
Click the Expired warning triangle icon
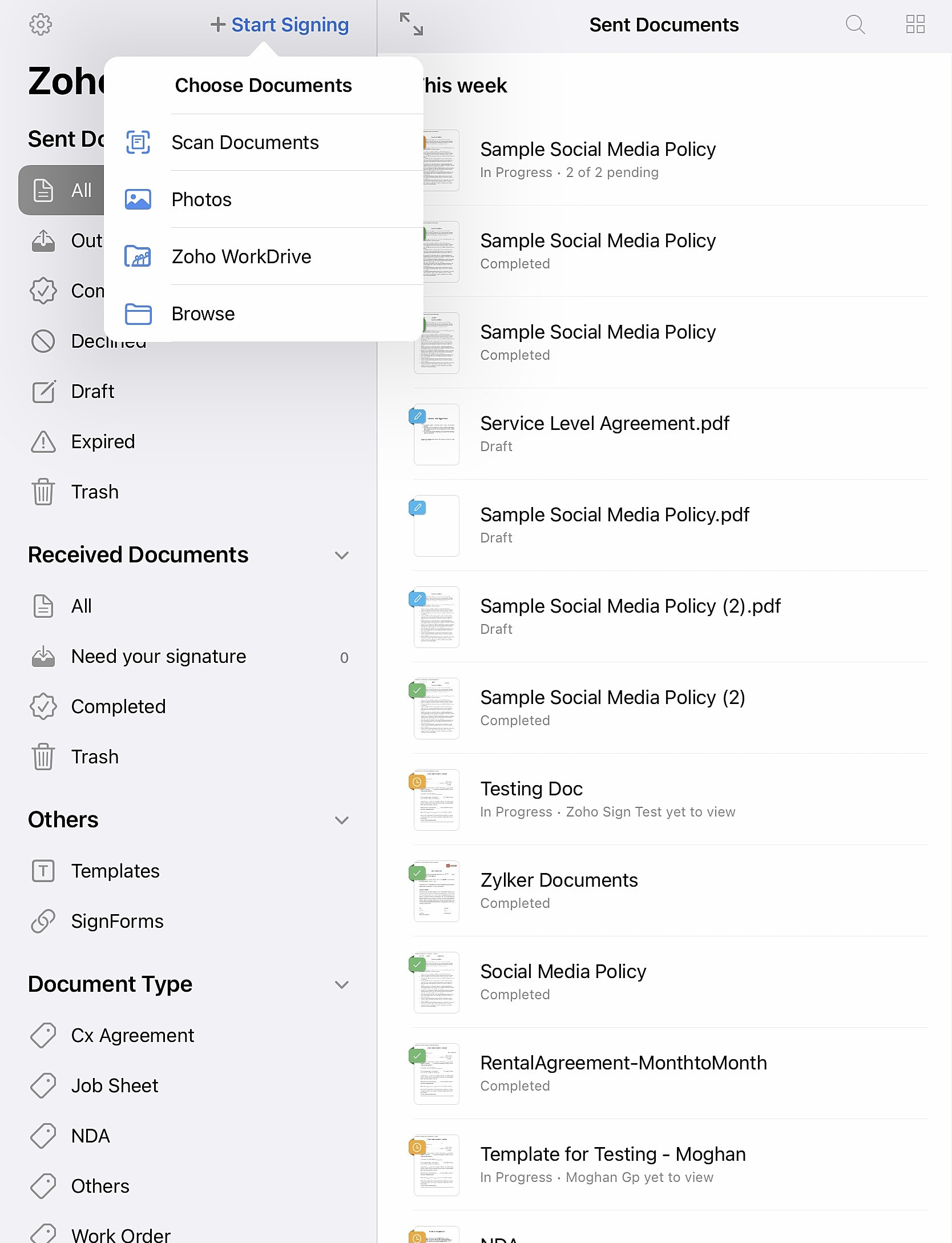tap(43, 441)
